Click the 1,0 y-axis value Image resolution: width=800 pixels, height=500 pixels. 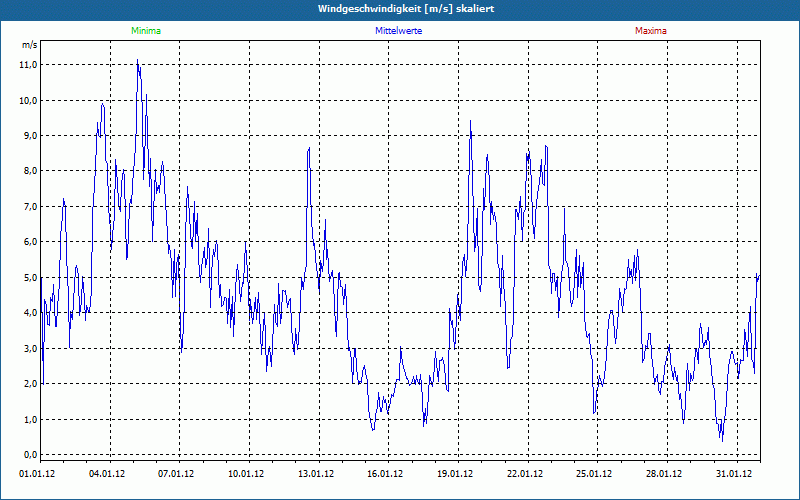pos(29,419)
